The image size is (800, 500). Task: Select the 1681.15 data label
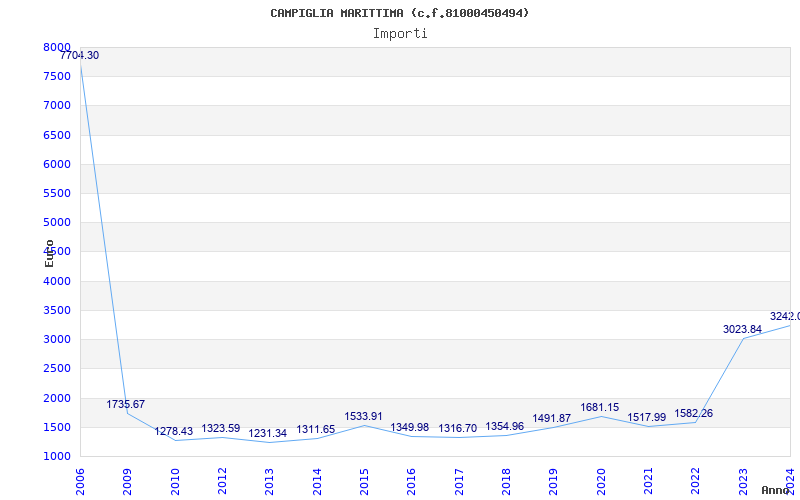click(599, 408)
